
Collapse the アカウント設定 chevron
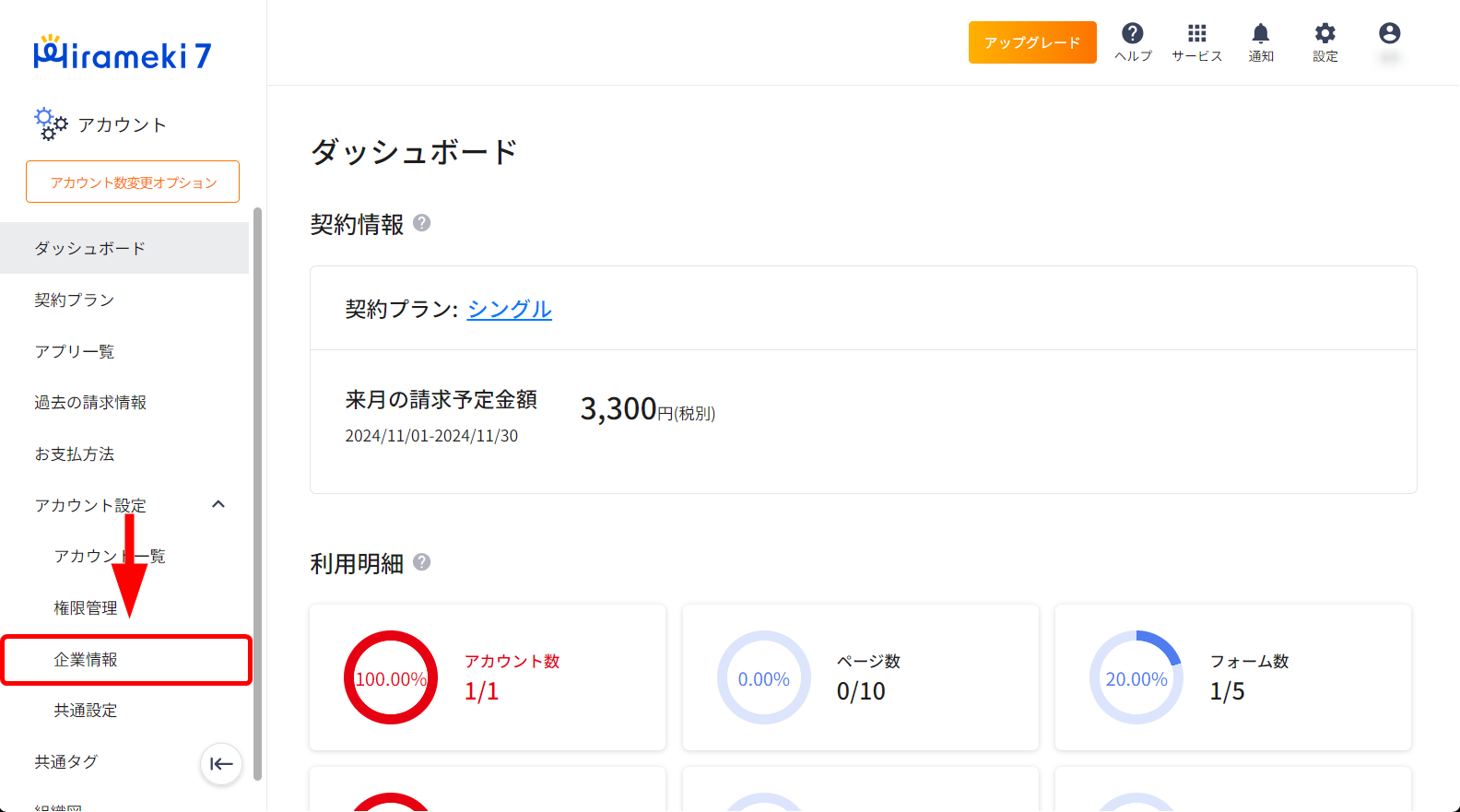point(218,504)
